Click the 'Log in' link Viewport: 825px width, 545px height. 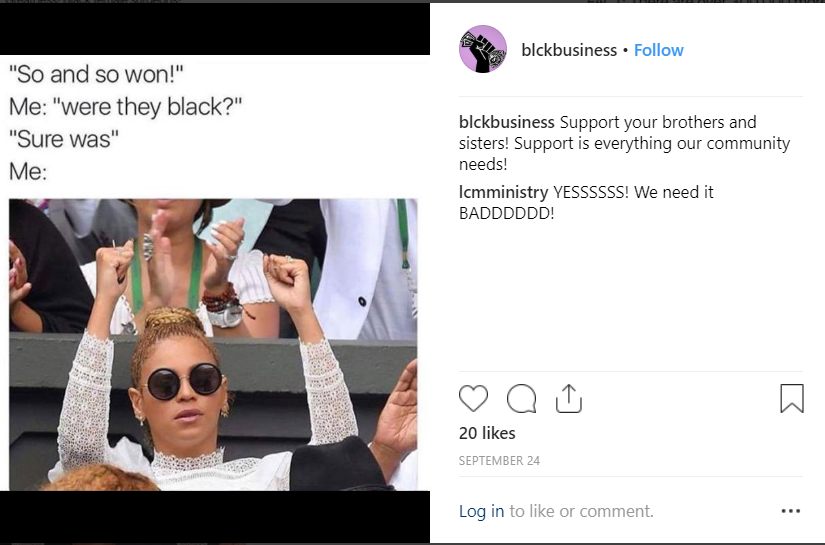click(x=481, y=511)
